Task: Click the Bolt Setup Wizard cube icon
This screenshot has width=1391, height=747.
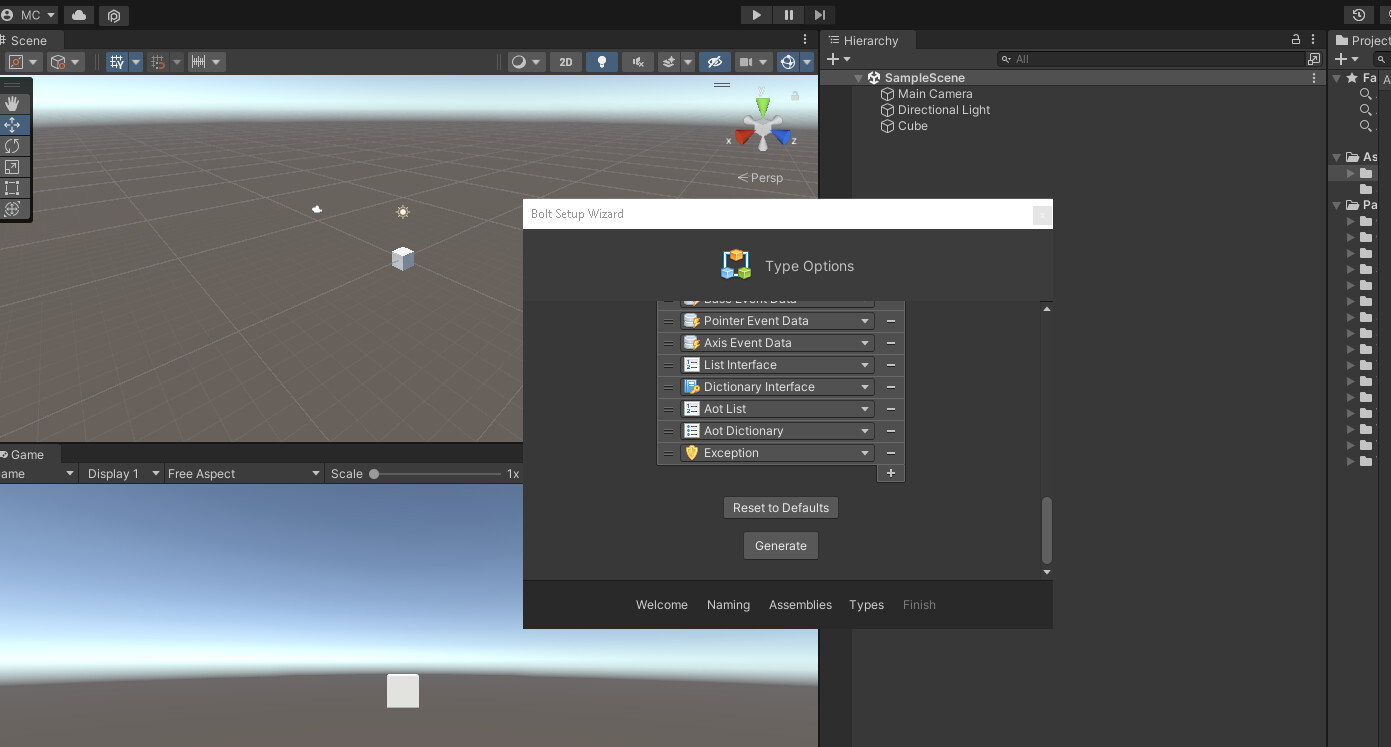Action: click(x=736, y=263)
